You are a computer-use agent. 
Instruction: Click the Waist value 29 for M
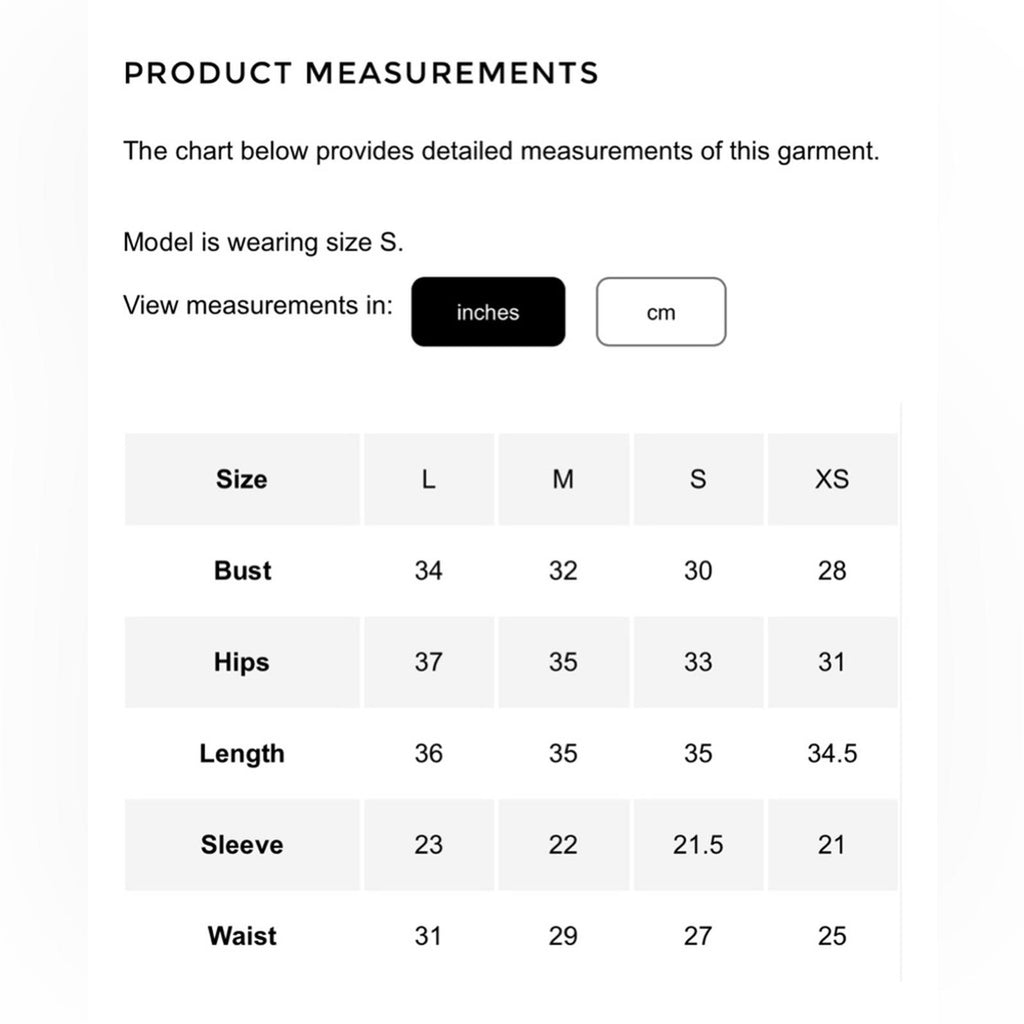[563, 936]
